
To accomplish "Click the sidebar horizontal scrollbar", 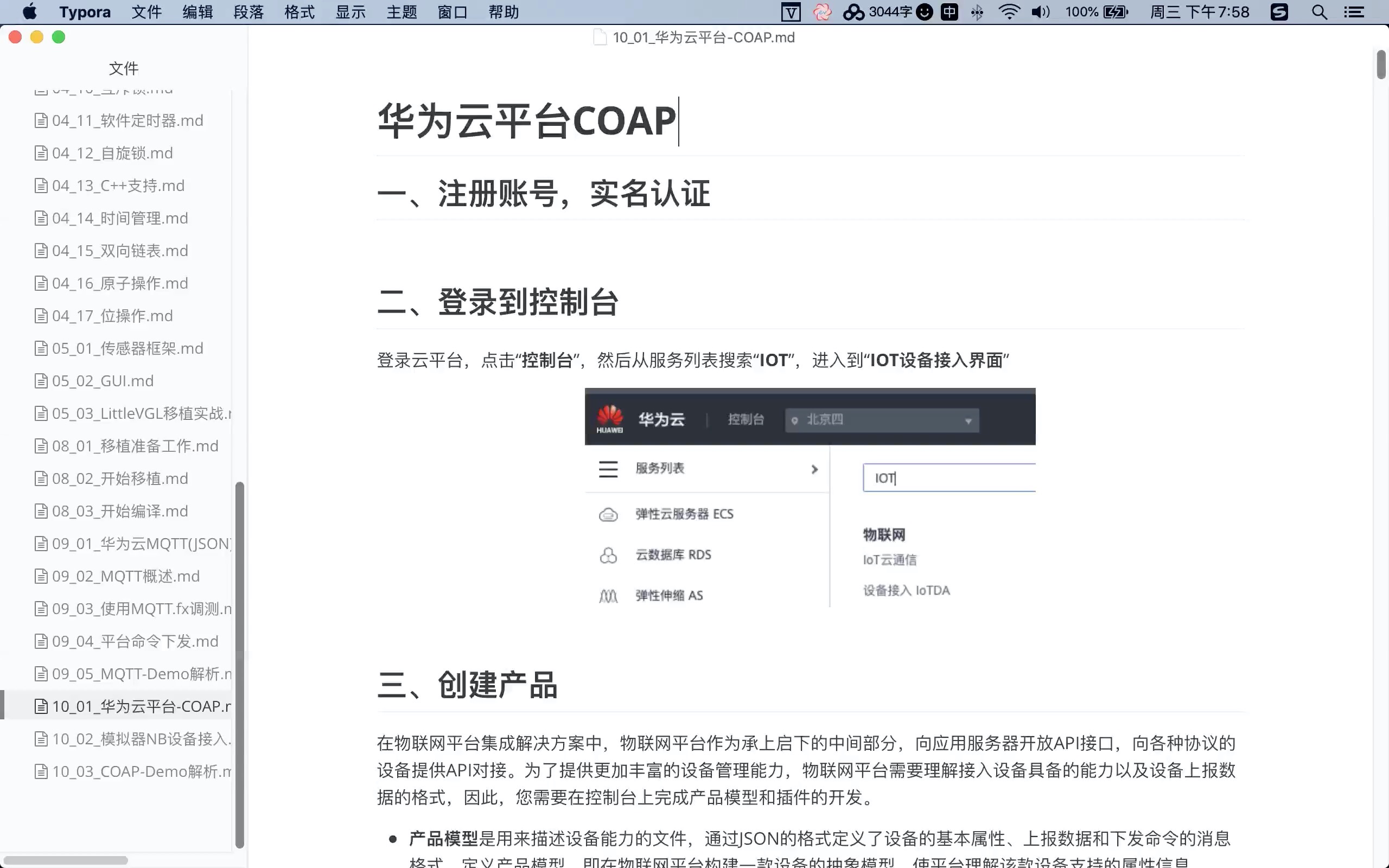I will pyautogui.click(x=66, y=860).
